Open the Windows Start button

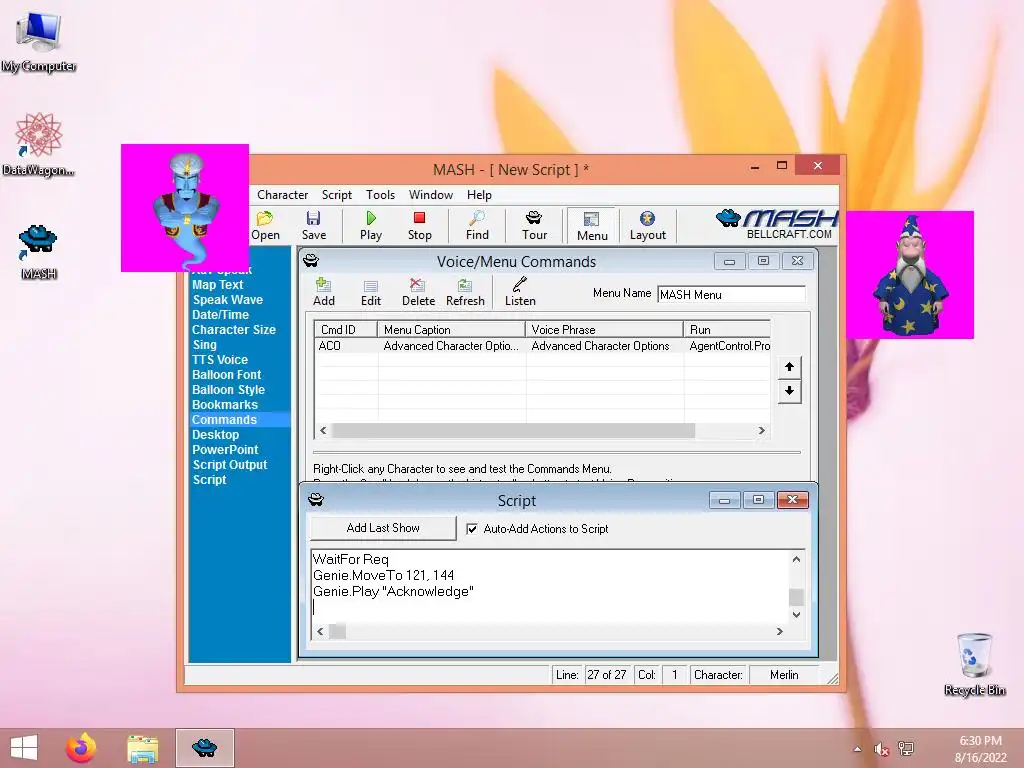click(x=24, y=748)
